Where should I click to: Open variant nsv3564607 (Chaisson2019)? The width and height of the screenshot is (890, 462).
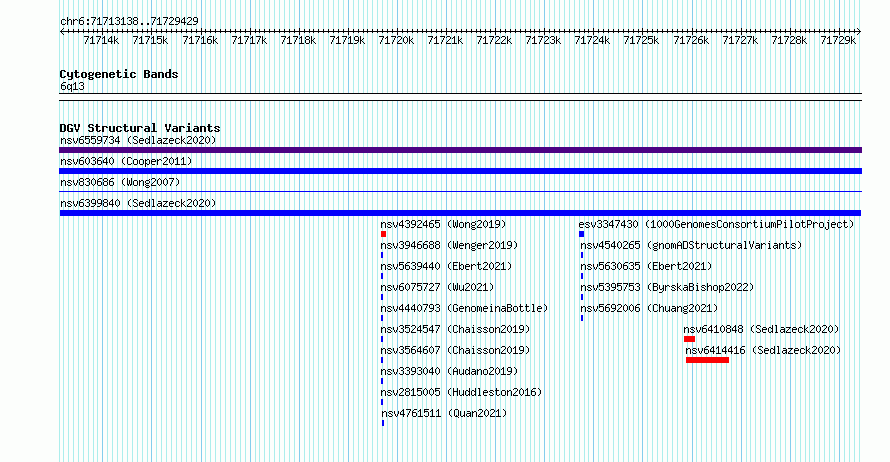pos(455,350)
